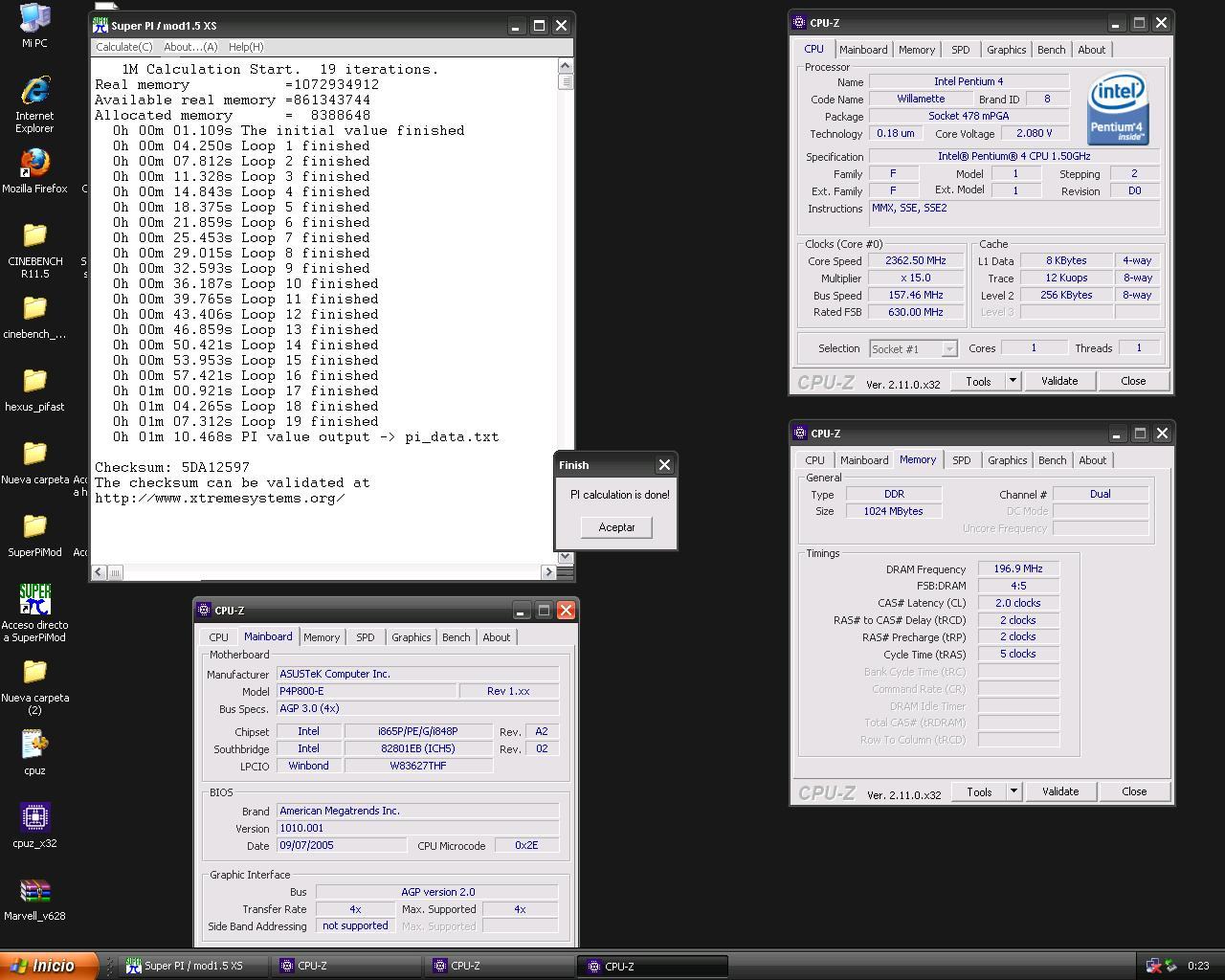Screen dimensions: 1225x980
Task: Select the CINEBENCH R11.5 folder icon
Action: 34,235
